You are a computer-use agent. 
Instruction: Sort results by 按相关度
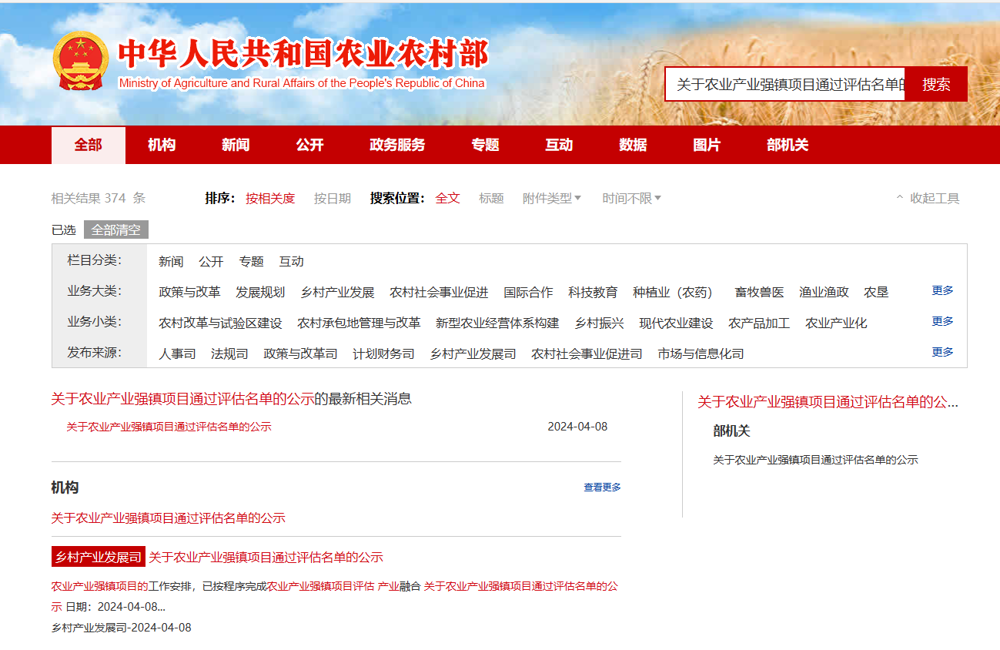click(x=270, y=198)
